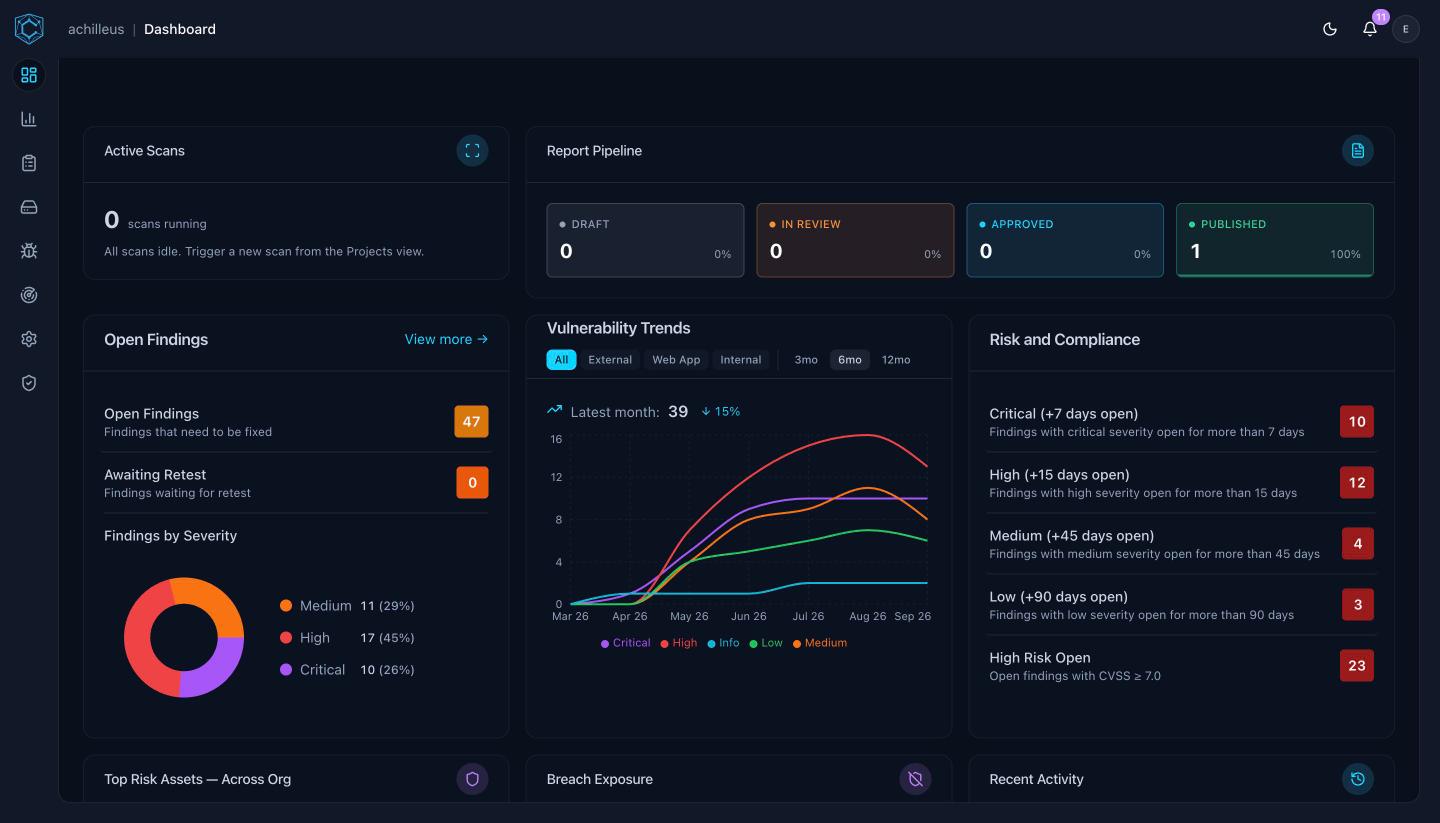Viewport: 1440px width, 823px height.
Task: Click the Breach Exposure shield-off icon
Action: pyautogui.click(x=915, y=779)
